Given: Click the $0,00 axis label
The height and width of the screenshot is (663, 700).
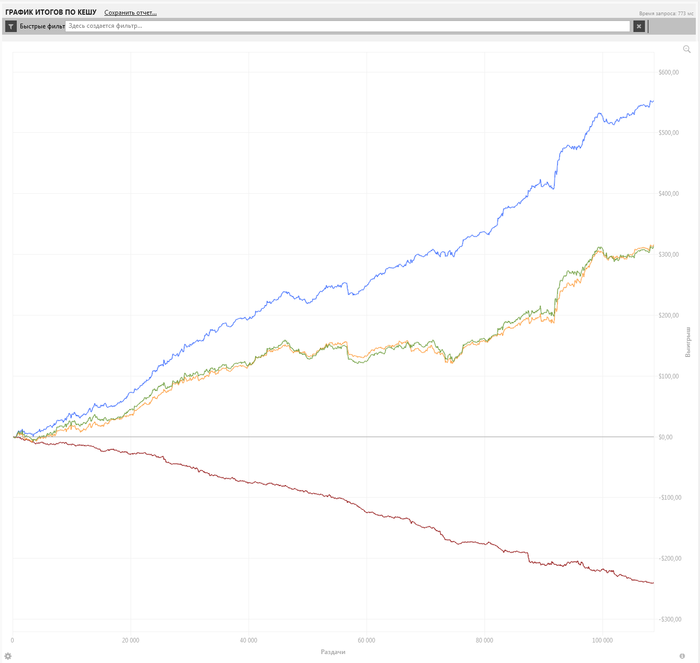Looking at the screenshot, I should (x=665, y=437).
